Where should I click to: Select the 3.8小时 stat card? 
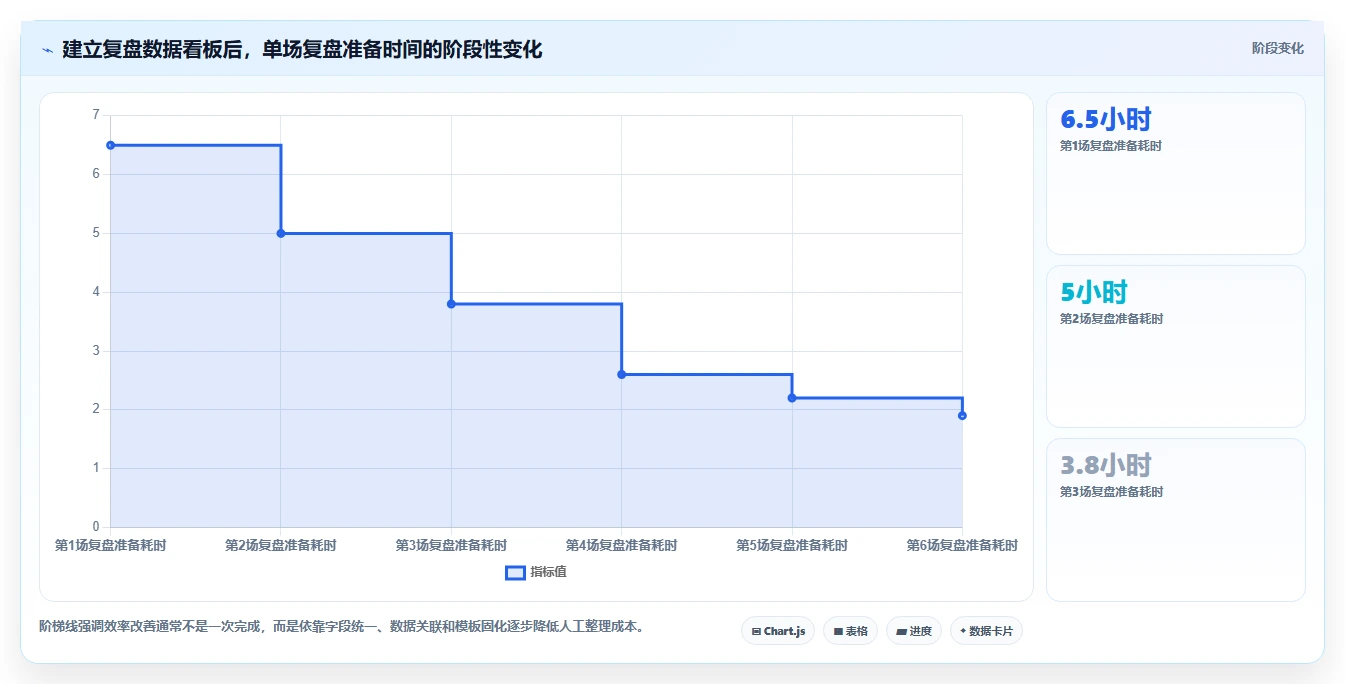pos(1176,520)
